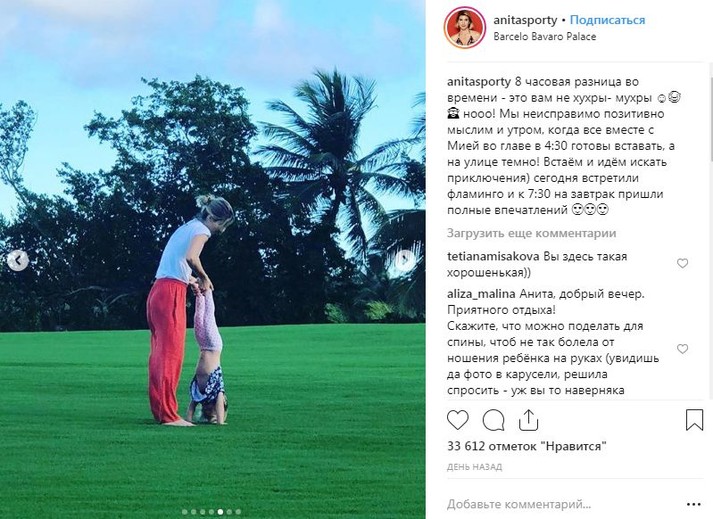Follow via the Подписаться link
The image size is (713, 519).
[x=607, y=20]
